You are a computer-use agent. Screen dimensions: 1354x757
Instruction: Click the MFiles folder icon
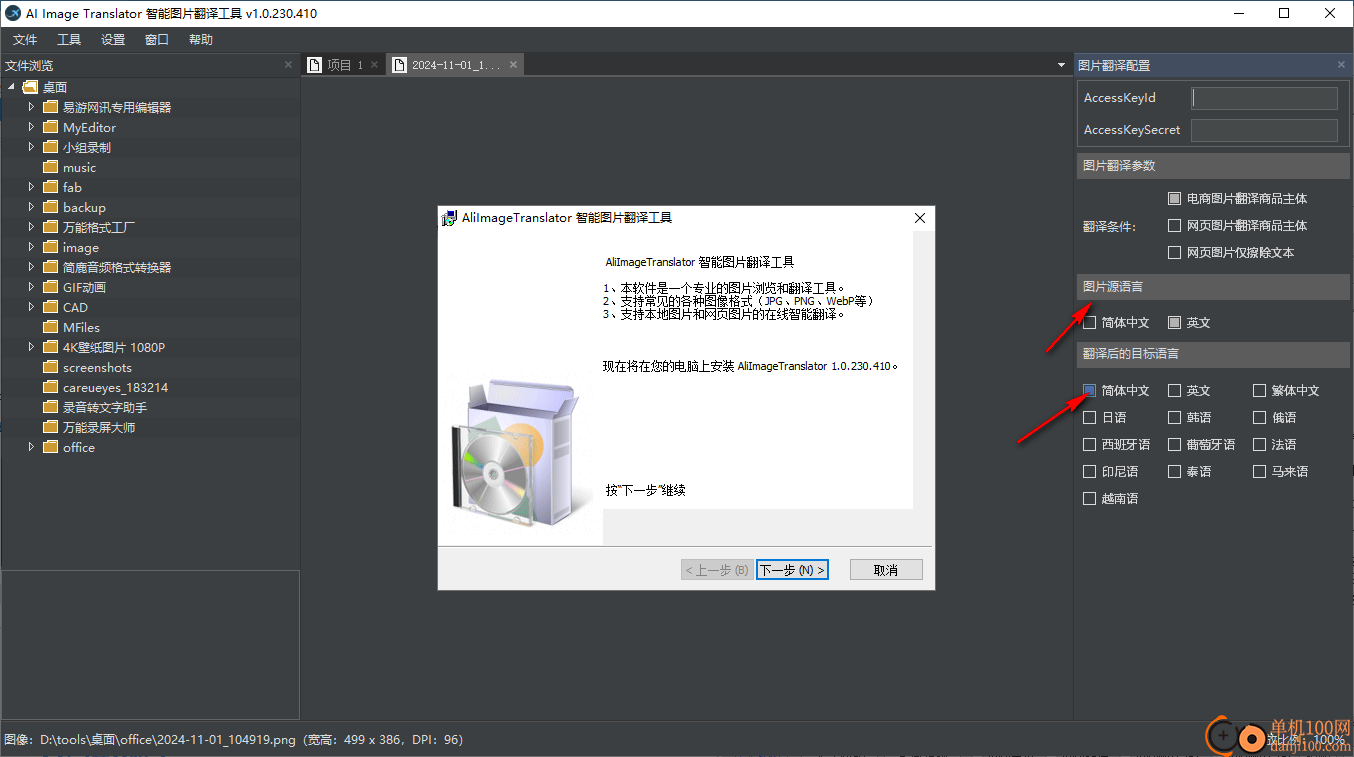point(51,327)
